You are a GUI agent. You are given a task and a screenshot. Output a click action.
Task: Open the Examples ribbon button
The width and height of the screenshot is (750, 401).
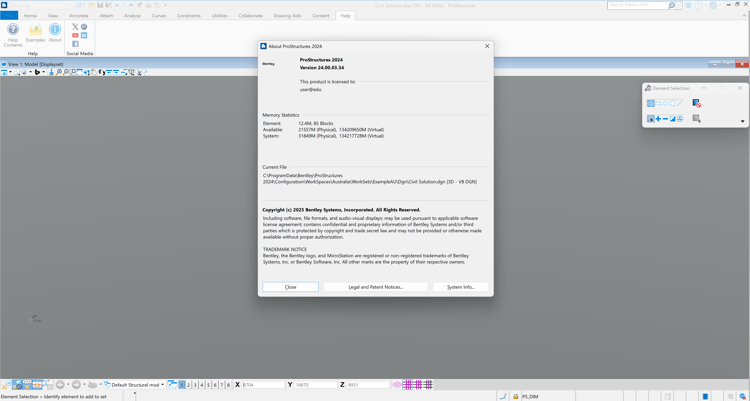pyautogui.click(x=35, y=33)
